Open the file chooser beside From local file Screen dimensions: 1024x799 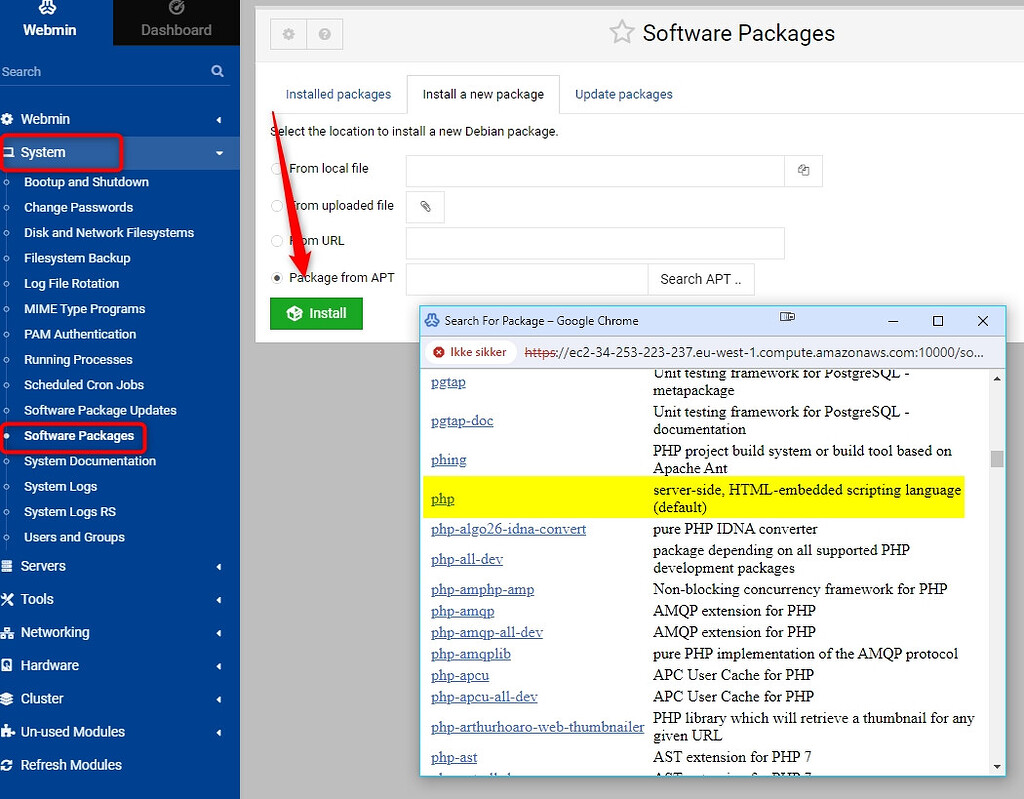click(x=803, y=171)
